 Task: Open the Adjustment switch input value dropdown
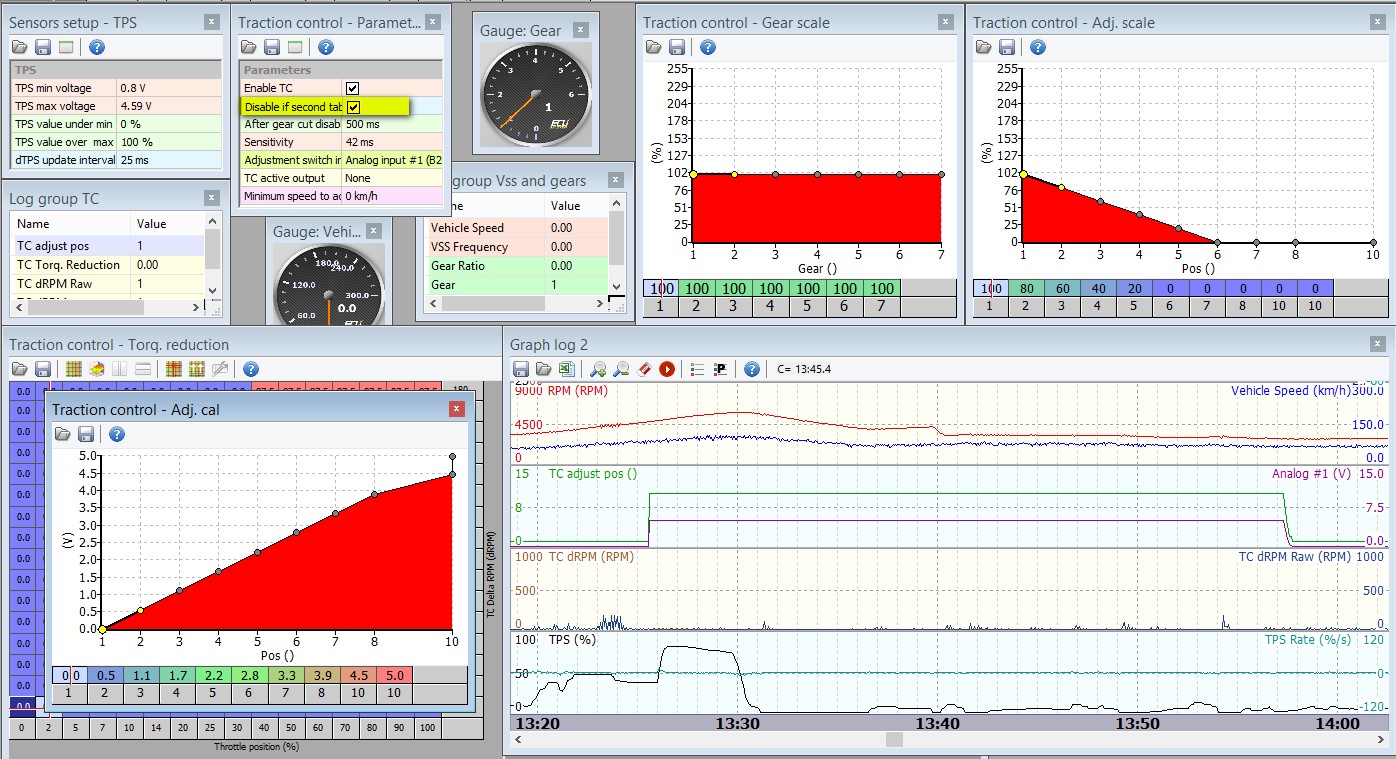392,160
